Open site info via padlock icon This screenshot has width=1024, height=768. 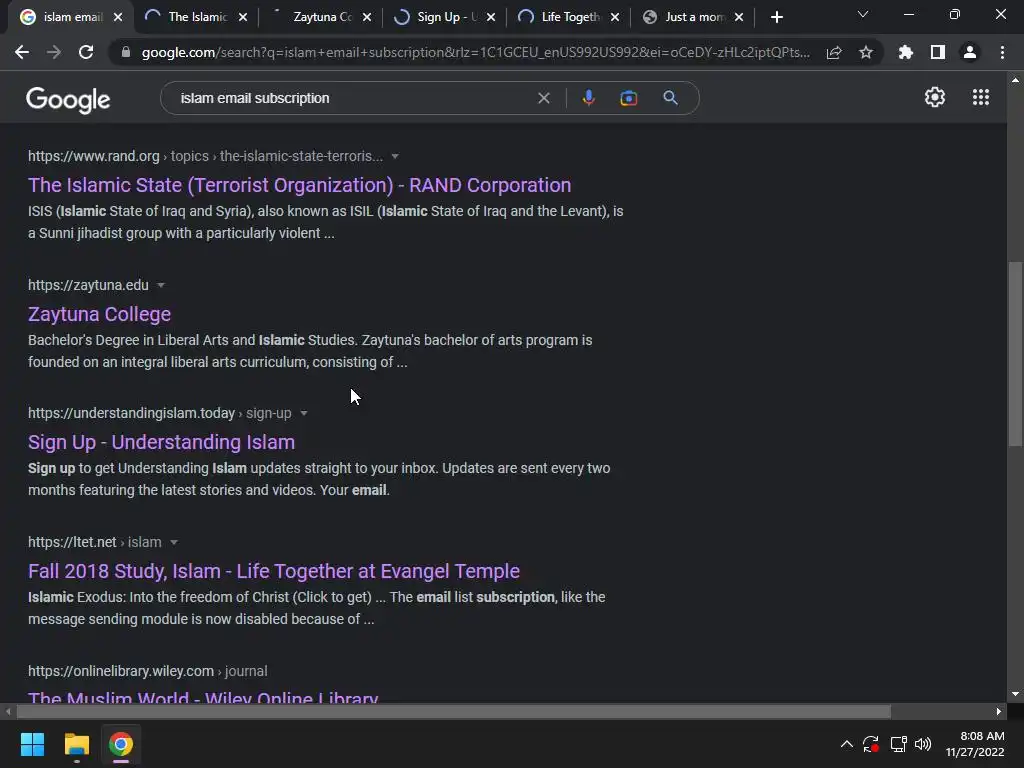[x=126, y=52]
